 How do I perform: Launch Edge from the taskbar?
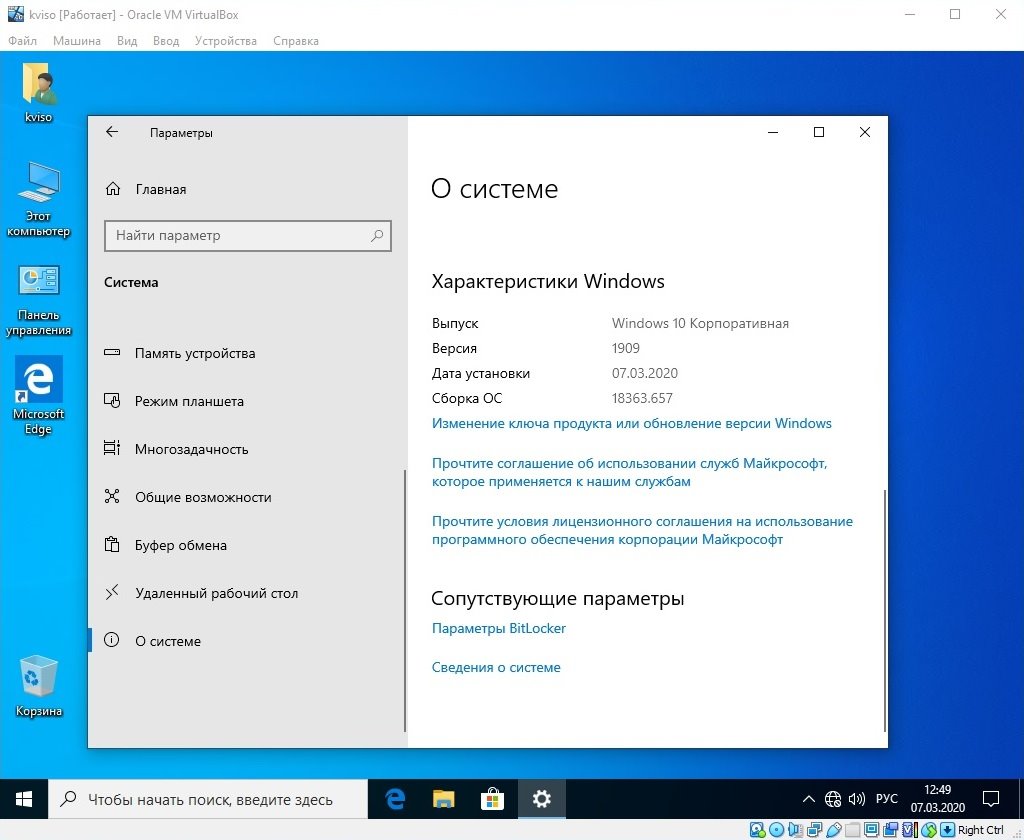click(x=394, y=799)
